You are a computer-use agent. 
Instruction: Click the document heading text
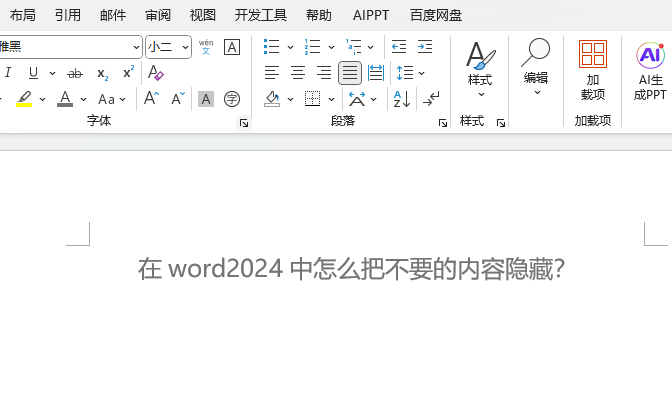click(x=351, y=269)
